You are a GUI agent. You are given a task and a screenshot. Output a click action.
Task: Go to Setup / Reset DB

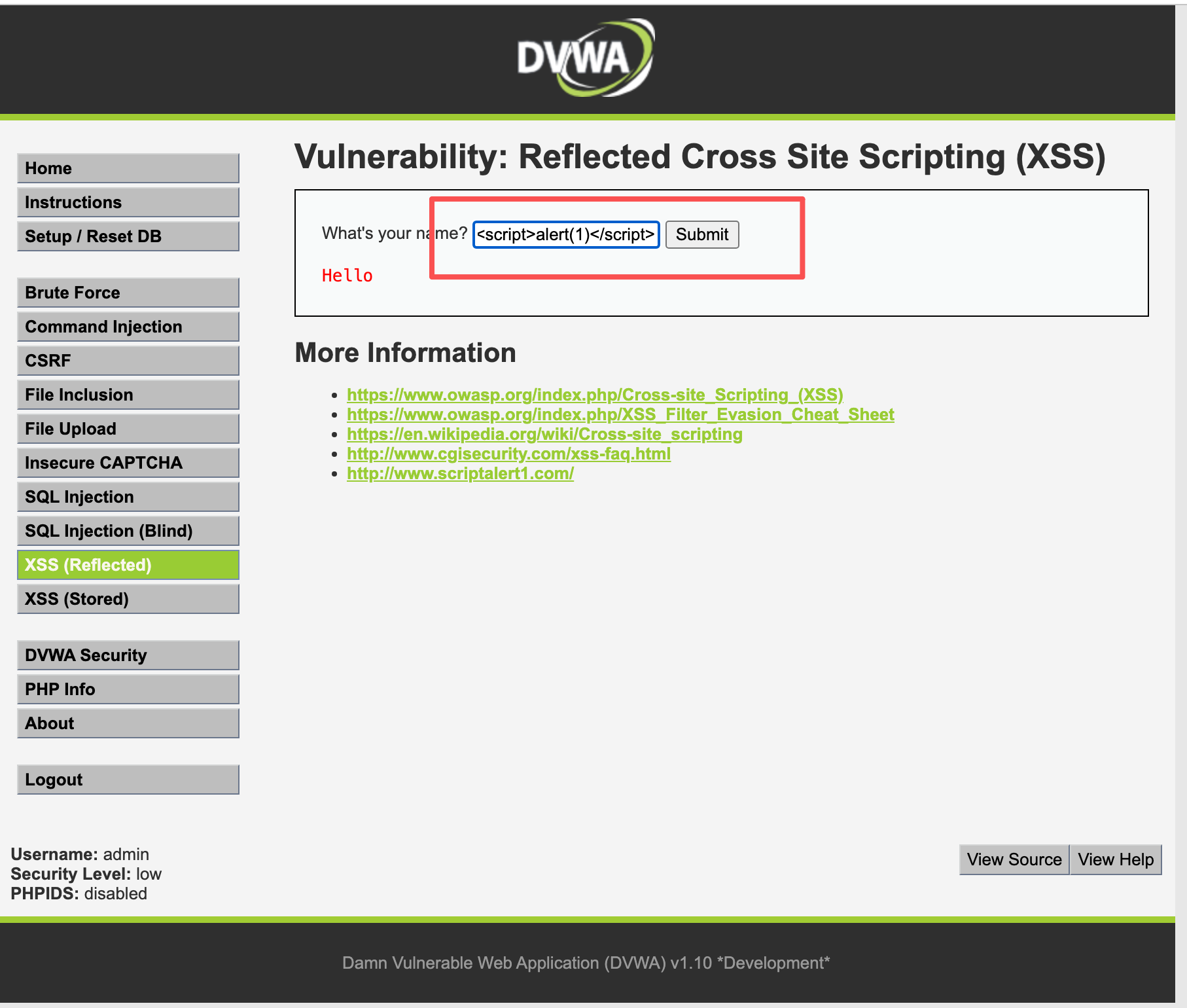128,236
